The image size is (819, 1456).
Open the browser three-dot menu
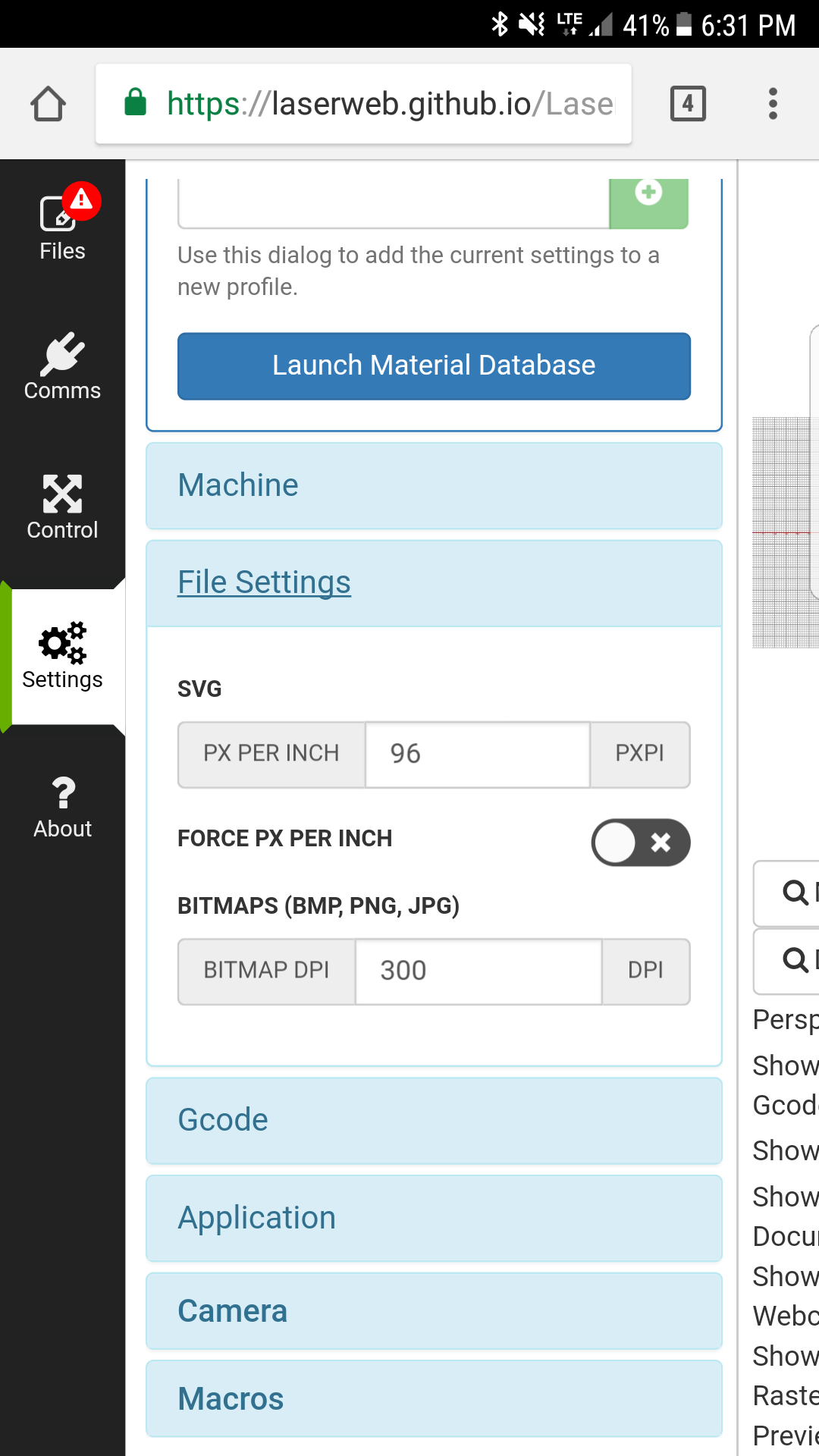[772, 104]
